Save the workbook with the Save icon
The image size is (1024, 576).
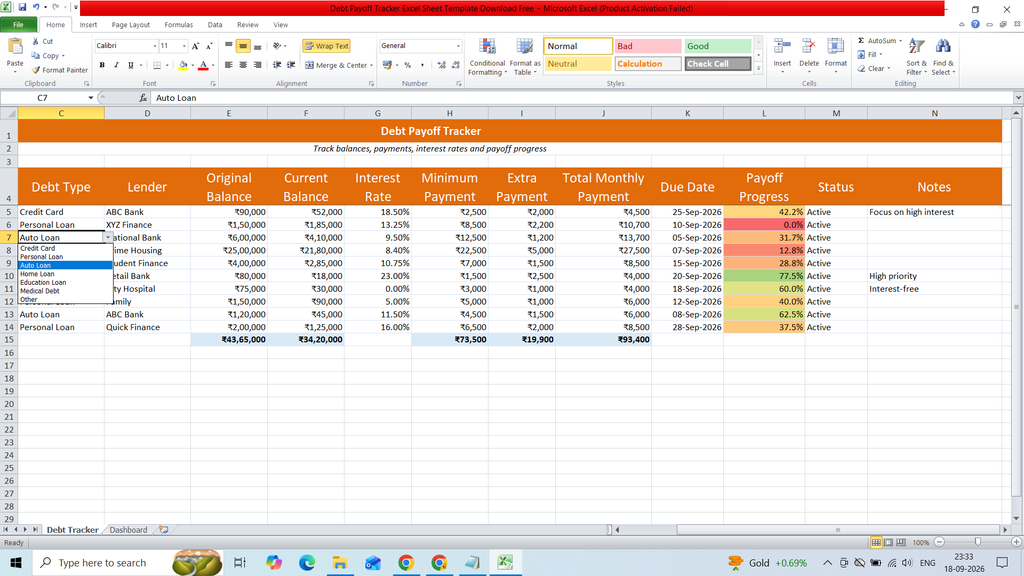pos(22,7)
